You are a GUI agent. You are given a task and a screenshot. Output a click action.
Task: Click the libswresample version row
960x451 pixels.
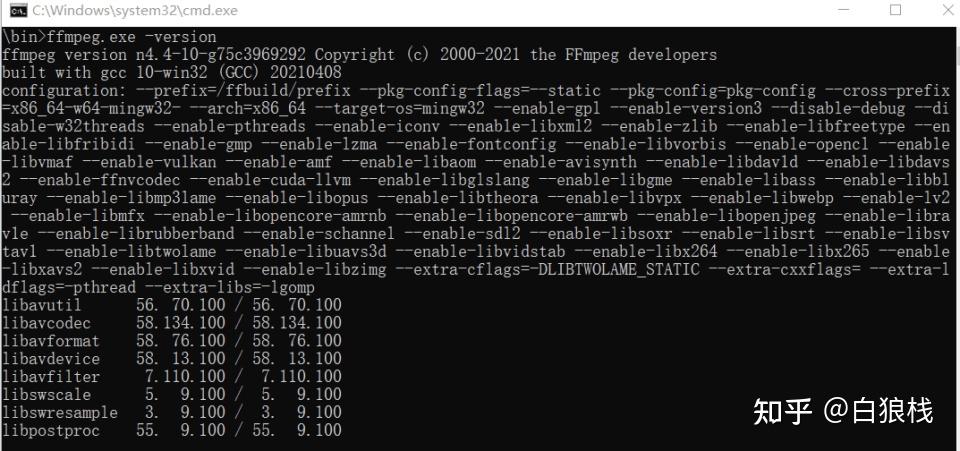[170, 412]
